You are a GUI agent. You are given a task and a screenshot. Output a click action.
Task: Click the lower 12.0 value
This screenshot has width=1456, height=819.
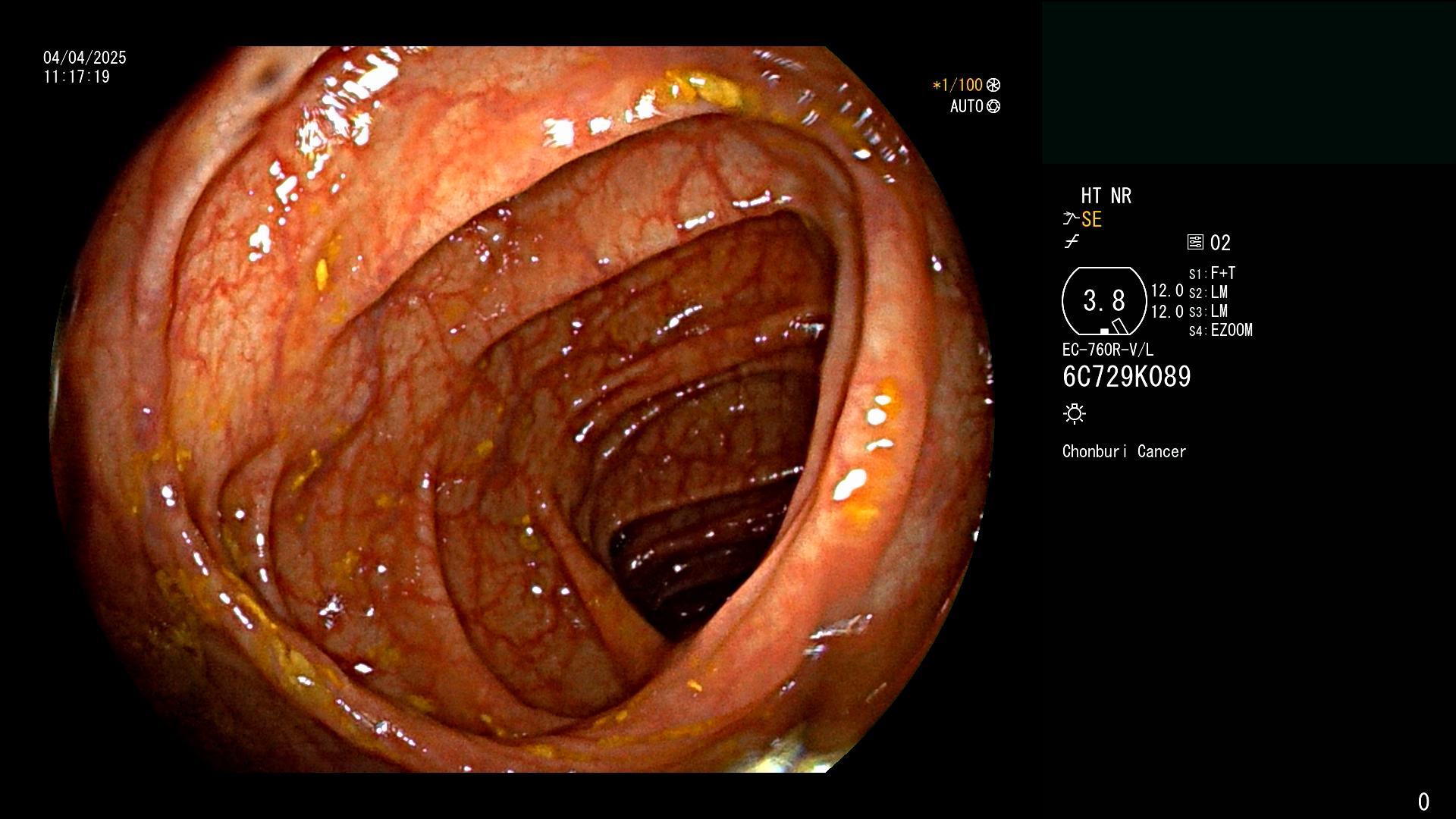coord(1167,312)
